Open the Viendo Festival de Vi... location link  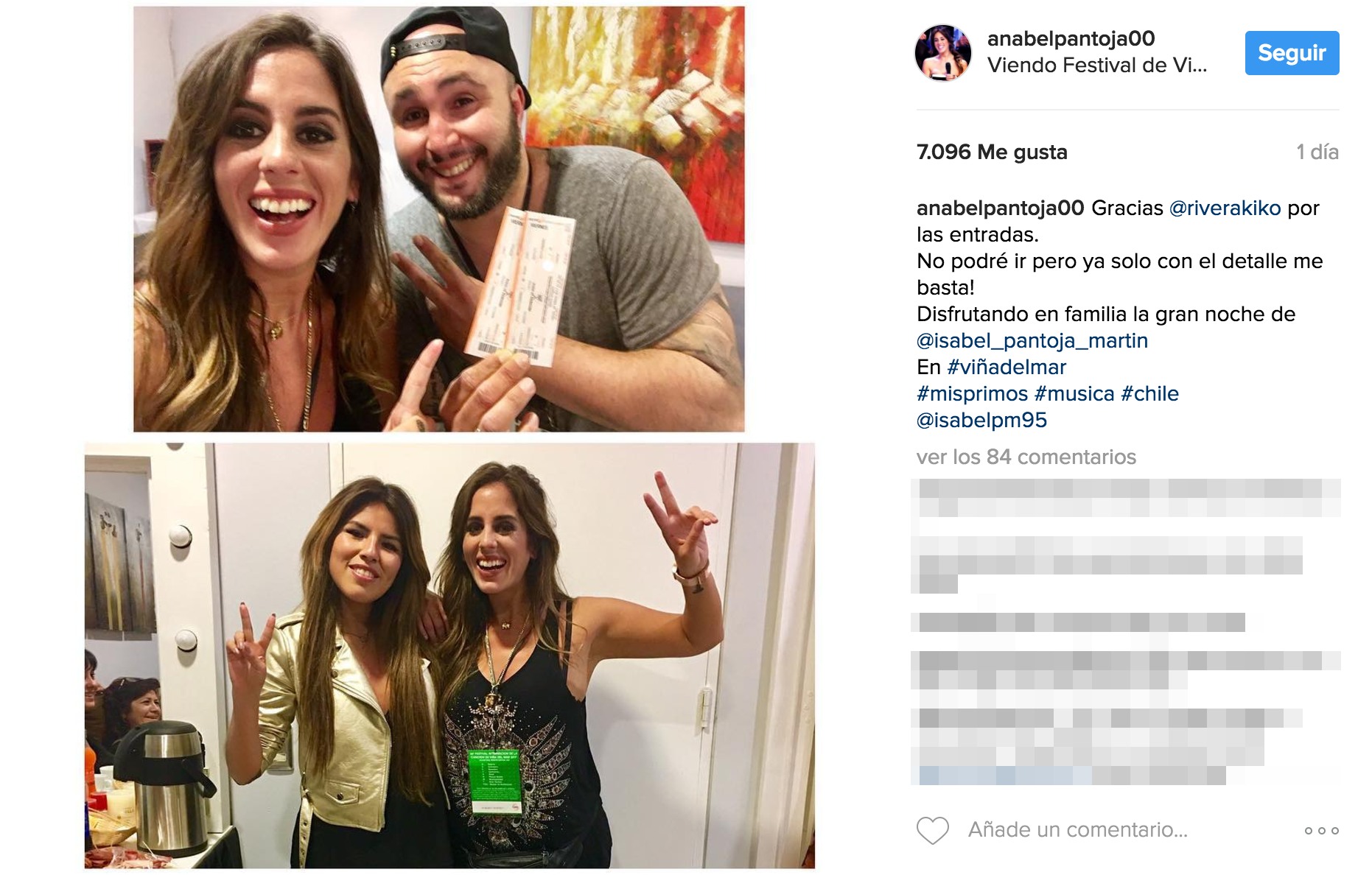(1097, 66)
